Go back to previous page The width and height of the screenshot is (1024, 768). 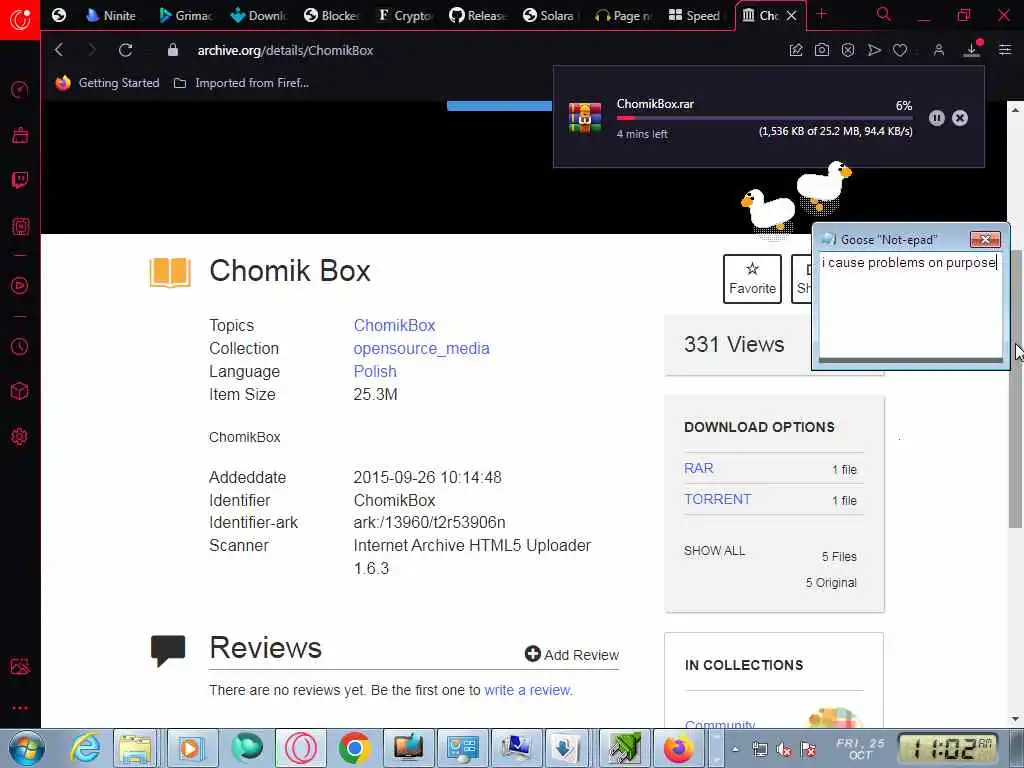(x=59, y=50)
